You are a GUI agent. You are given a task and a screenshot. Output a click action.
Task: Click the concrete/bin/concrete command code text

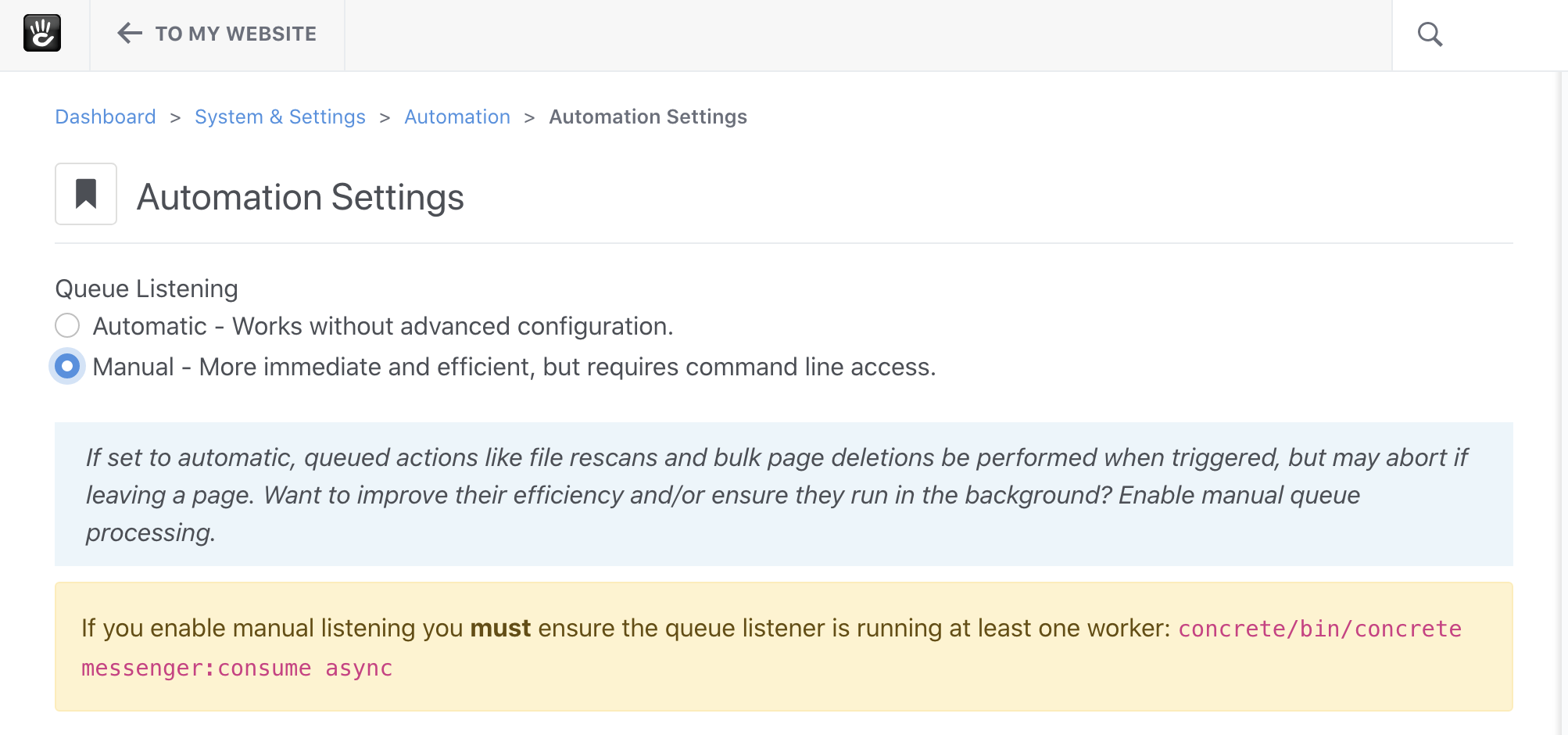1319,629
